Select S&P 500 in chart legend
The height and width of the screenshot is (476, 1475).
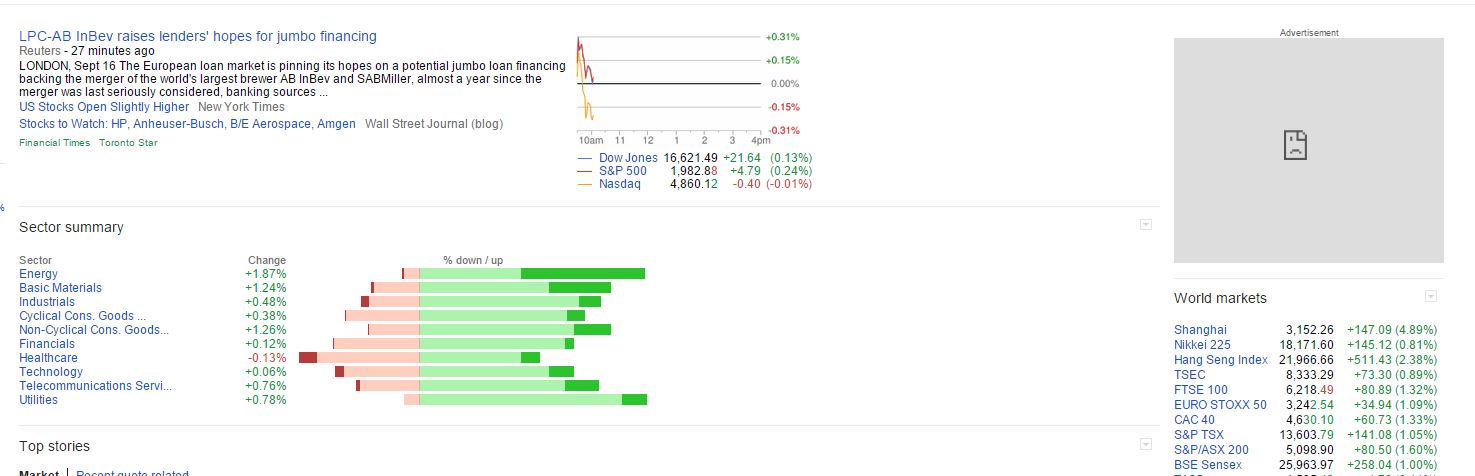[x=622, y=171]
